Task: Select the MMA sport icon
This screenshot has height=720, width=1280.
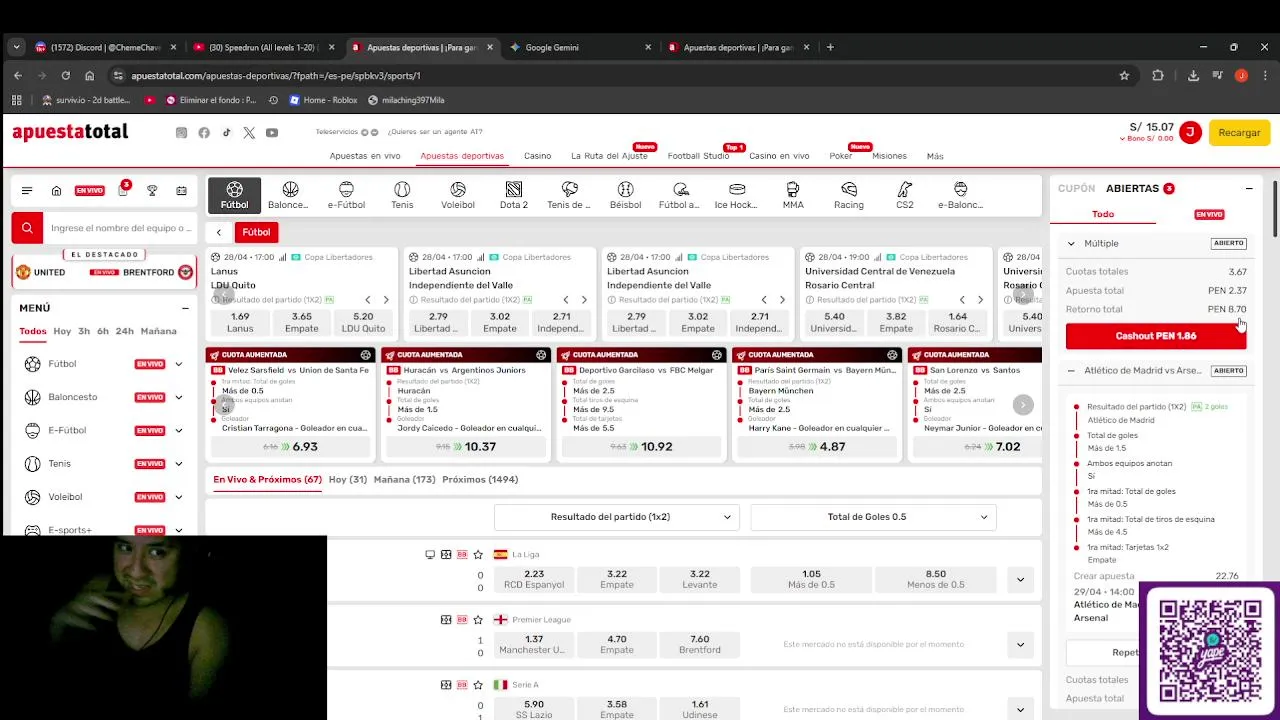Action: point(793,195)
